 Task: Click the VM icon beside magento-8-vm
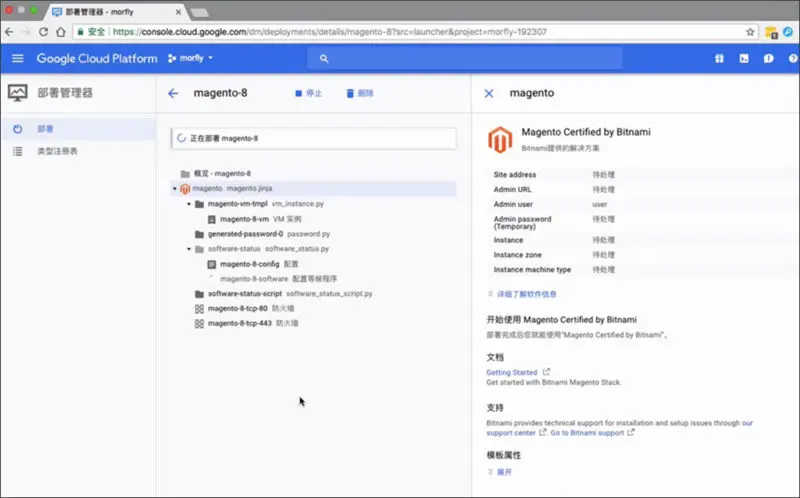212,219
